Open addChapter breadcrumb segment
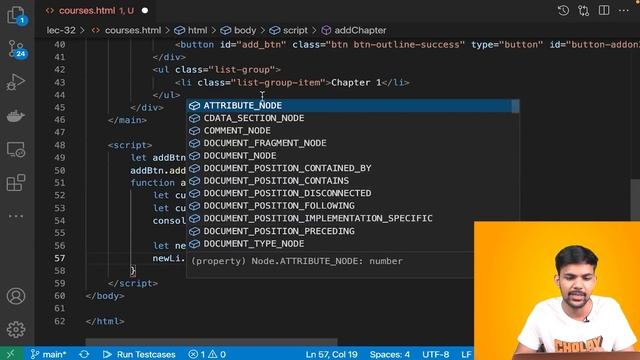 (354, 30)
